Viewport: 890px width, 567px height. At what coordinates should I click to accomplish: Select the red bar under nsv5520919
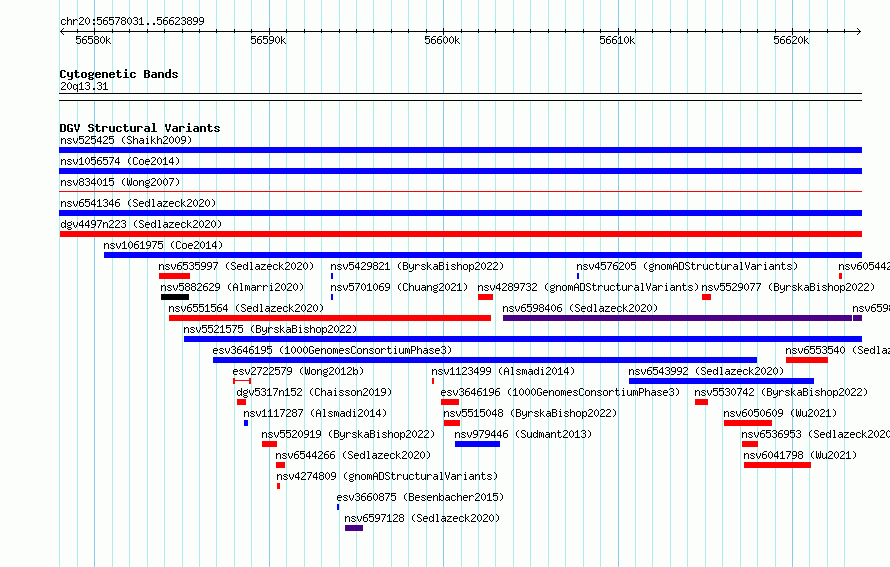[x=270, y=444]
